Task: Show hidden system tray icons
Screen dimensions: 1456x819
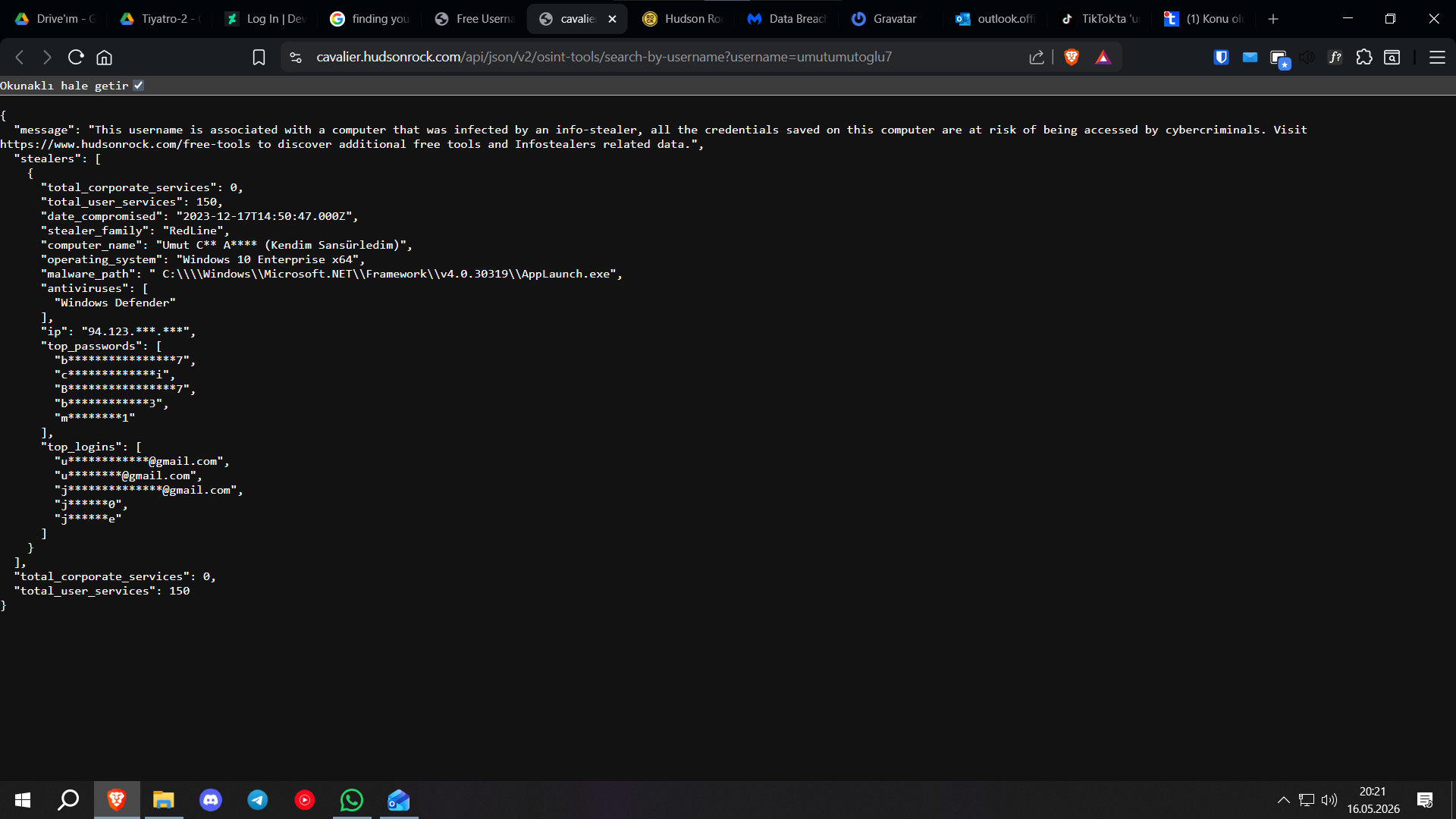Action: pyautogui.click(x=1283, y=800)
